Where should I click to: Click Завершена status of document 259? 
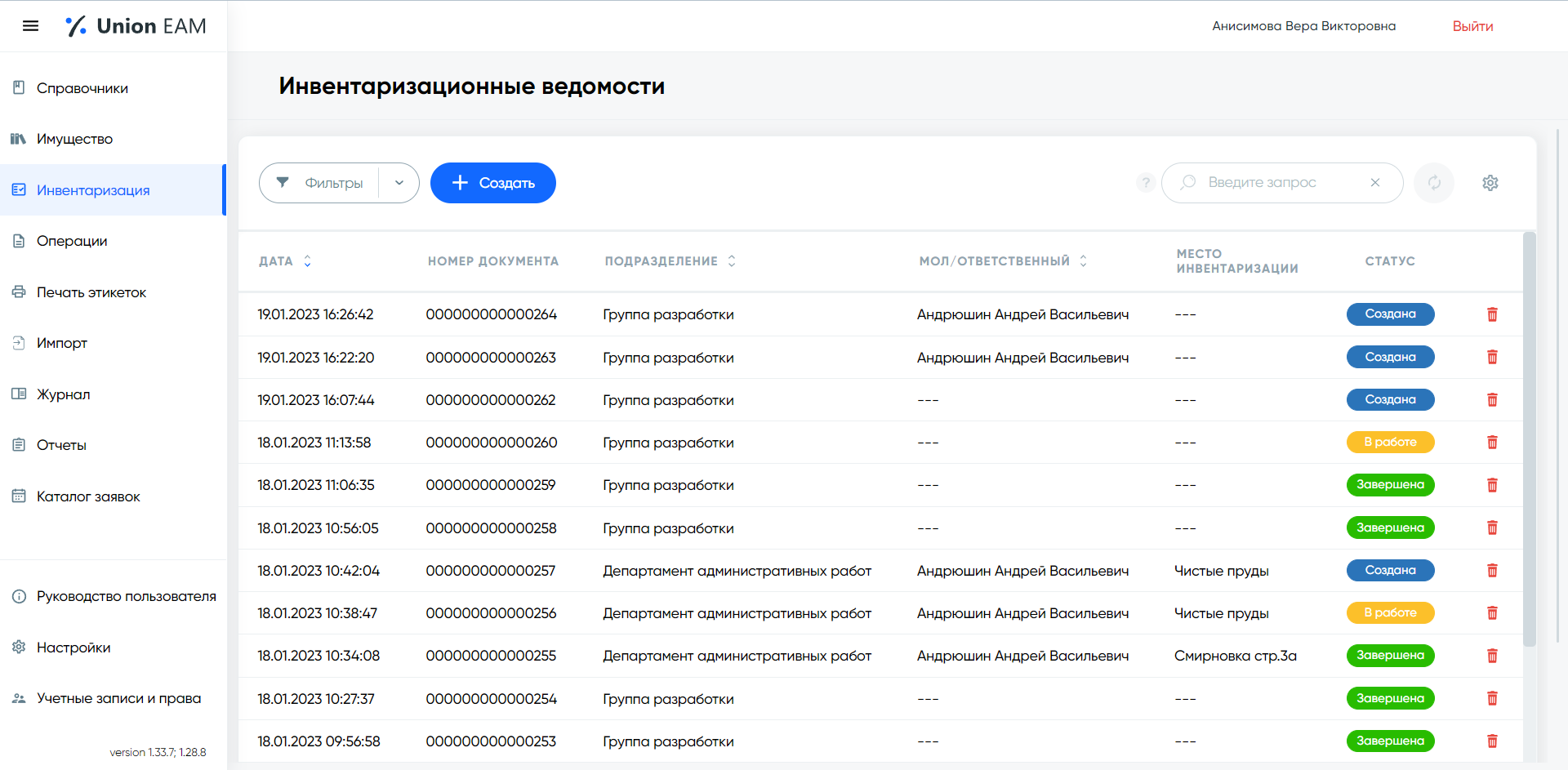click(1390, 485)
